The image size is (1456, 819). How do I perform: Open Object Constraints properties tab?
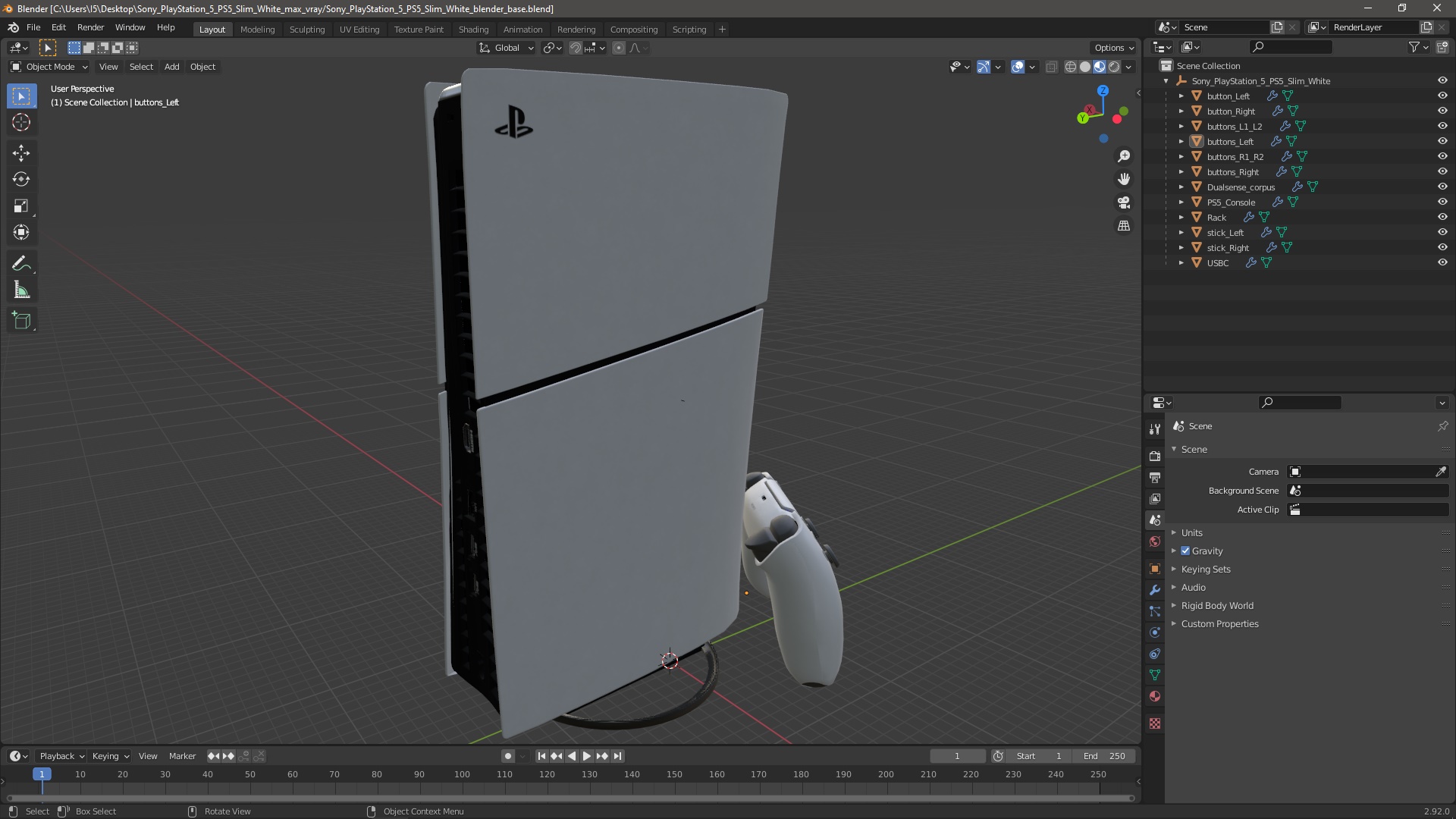point(1155,654)
